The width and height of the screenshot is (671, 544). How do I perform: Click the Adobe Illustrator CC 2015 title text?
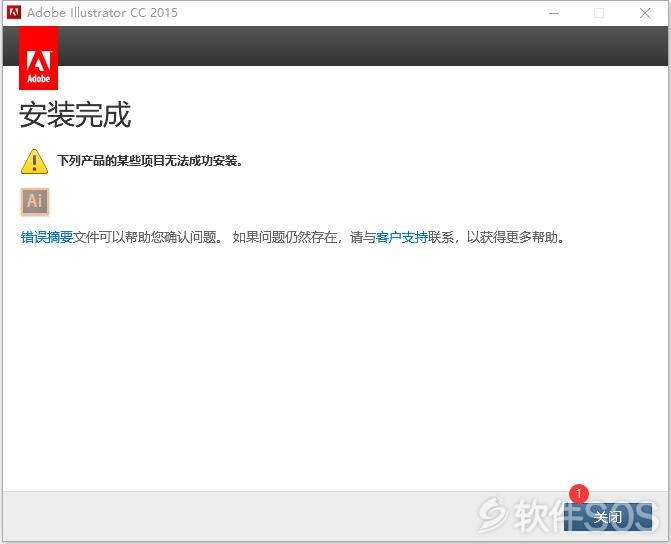click(102, 12)
